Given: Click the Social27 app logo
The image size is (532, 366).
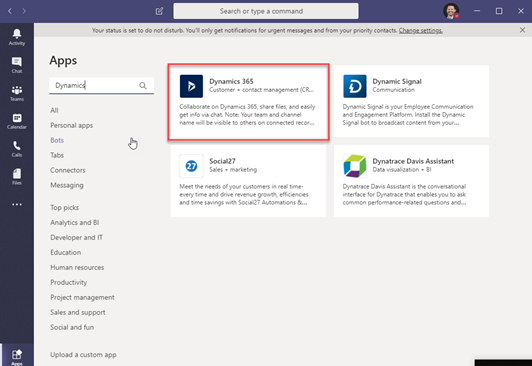Looking at the screenshot, I should pos(191,166).
